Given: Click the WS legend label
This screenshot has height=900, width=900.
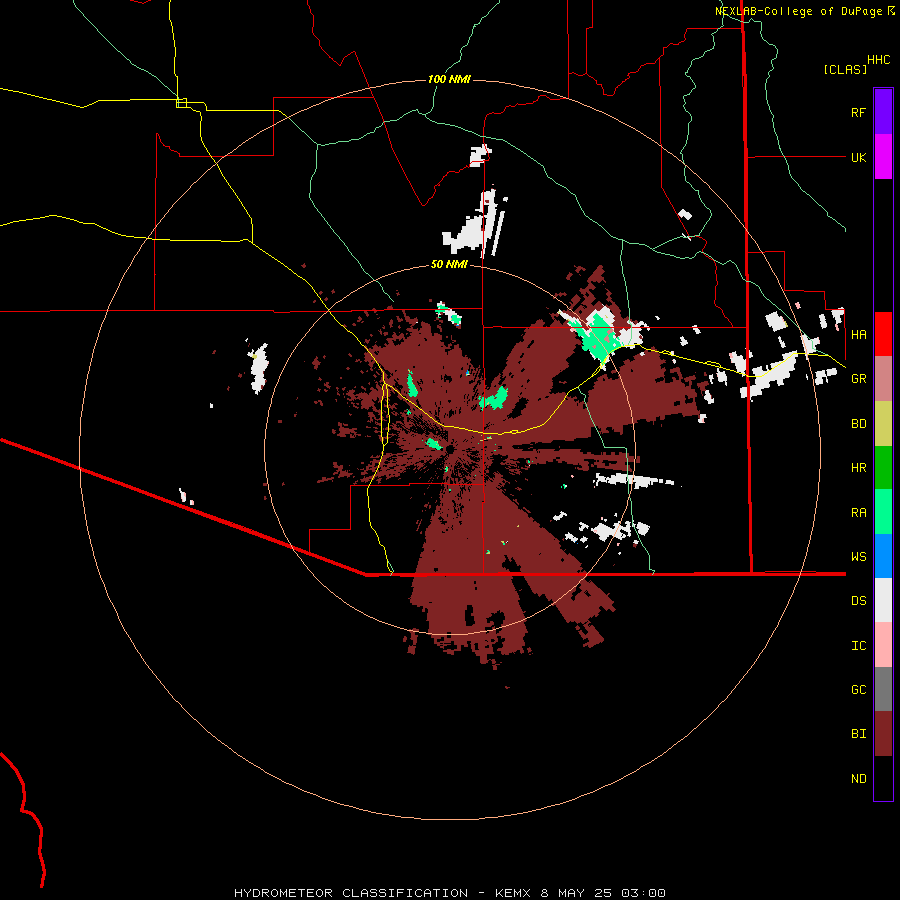Looking at the screenshot, I should click(x=858, y=557).
